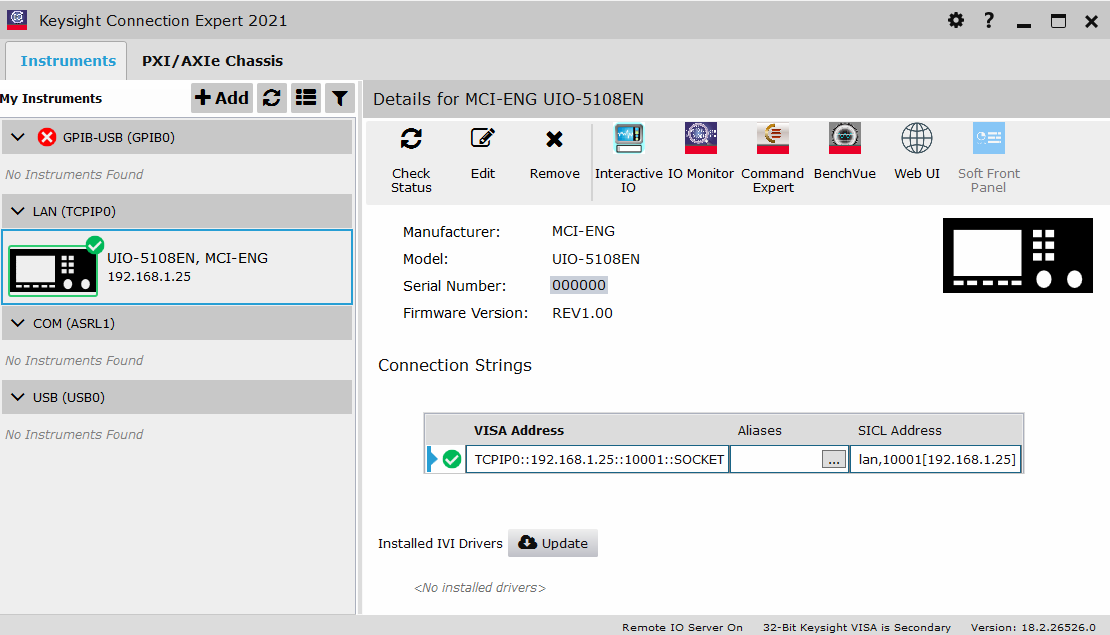Click No installed drivers text
The width and height of the screenshot is (1110, 635).
[x=480, y=588]
